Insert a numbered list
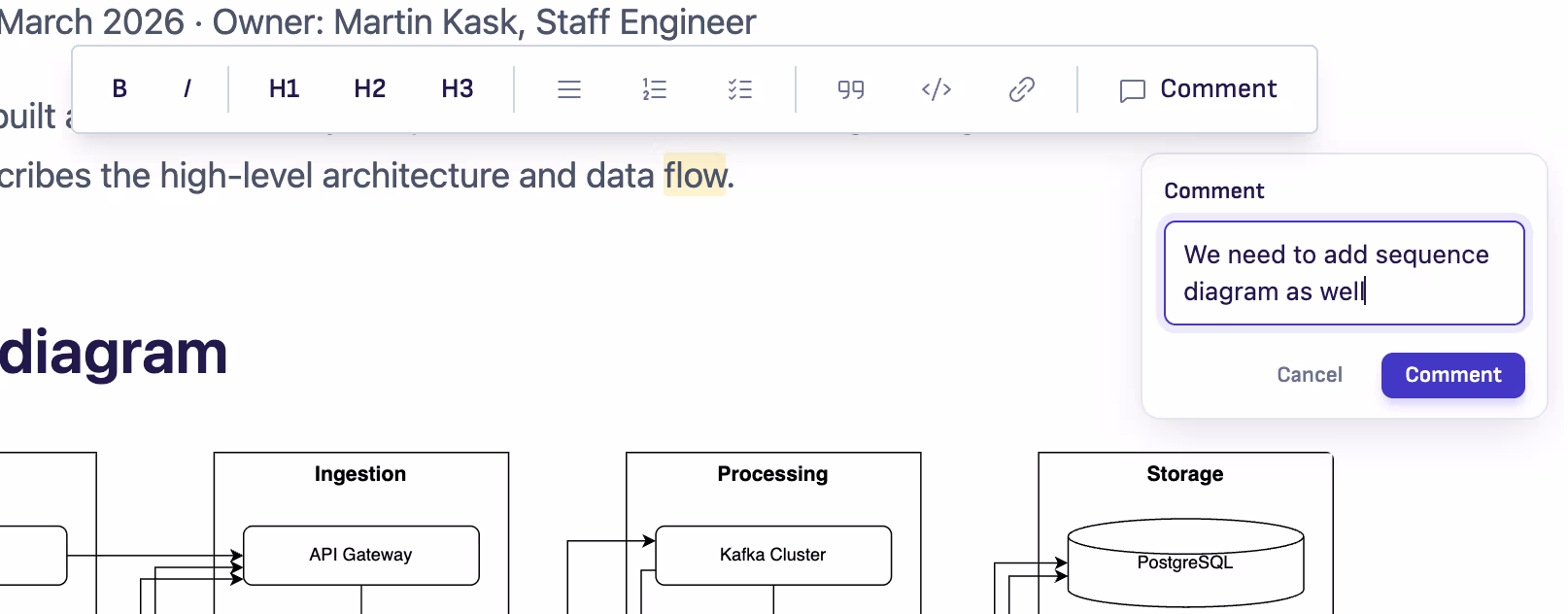The height and width of the screenshot is (614, 1568). [x=655, y=89]
